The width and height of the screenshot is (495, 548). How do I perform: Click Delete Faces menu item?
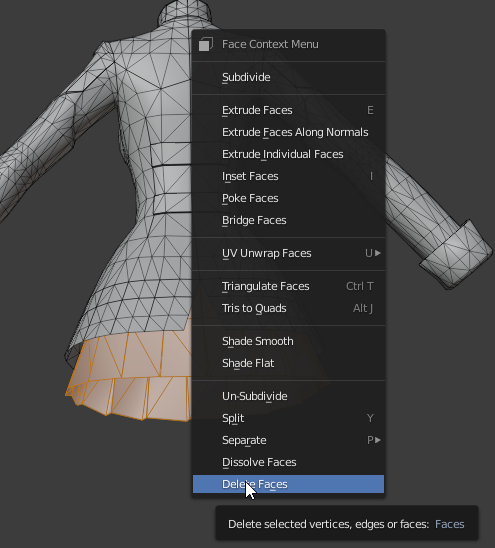(288, 484)
